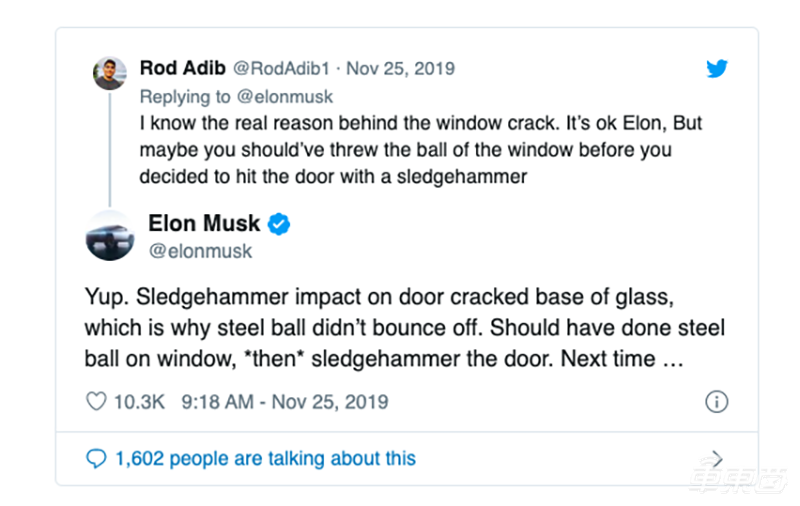Click the Twitter bird logo
This screenshot has width=800, height=506.
(x=717, y=69)
